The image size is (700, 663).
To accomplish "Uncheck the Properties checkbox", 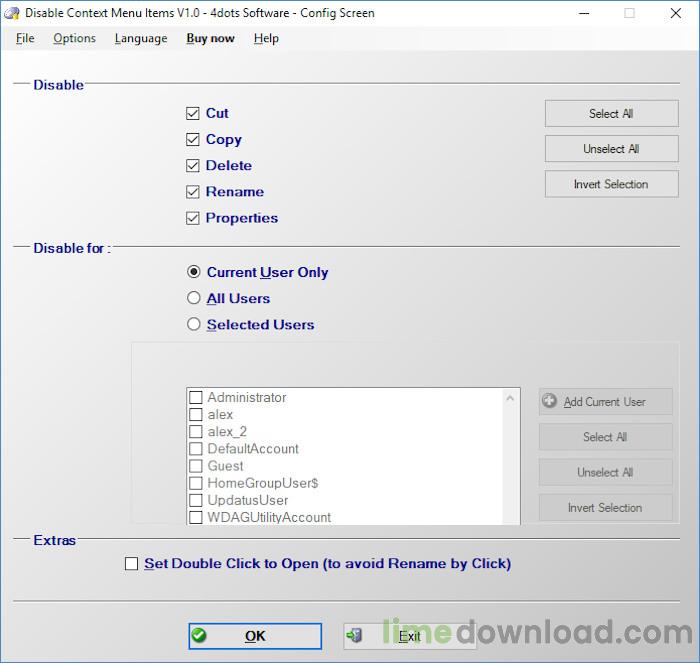I will click(193, 218).
